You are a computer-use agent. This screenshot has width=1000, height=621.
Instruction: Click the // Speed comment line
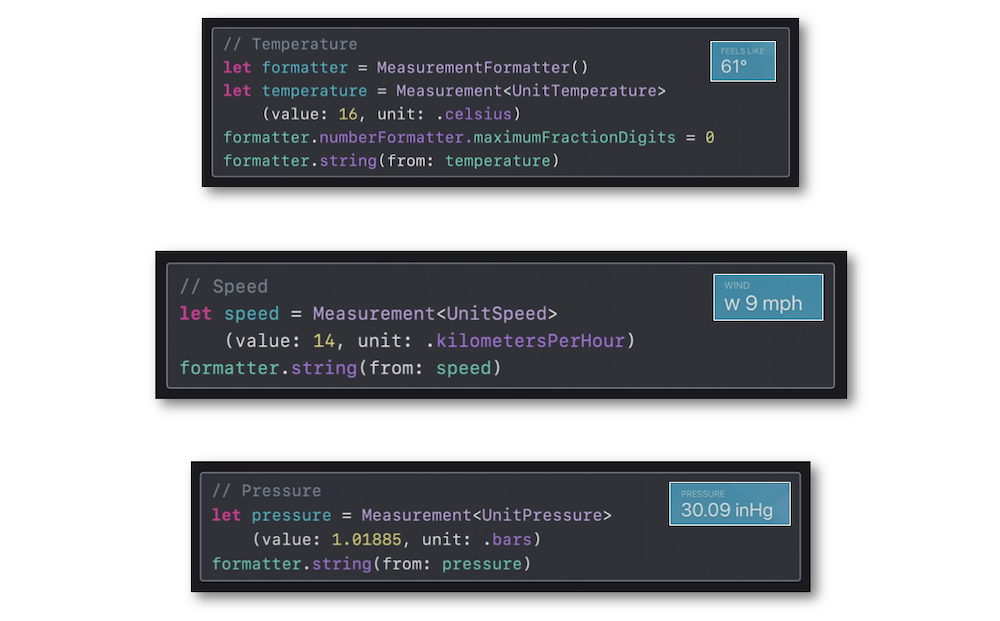coord(224,286)
